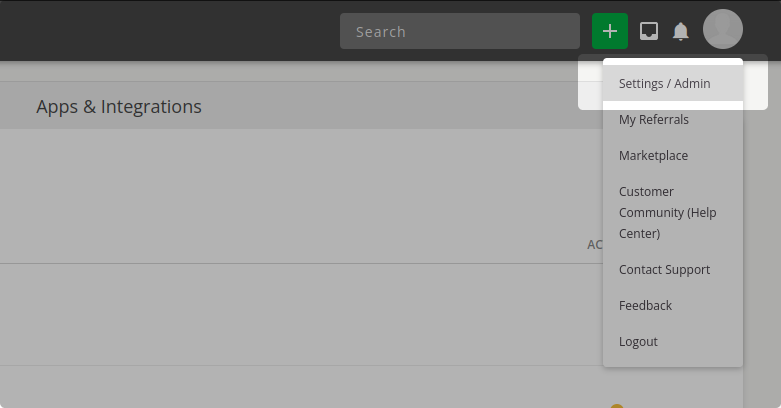Image resolution: width=781 pixels, height=408 pixels.
Task: Create a new item with the plus button
Action: point(609,31)
